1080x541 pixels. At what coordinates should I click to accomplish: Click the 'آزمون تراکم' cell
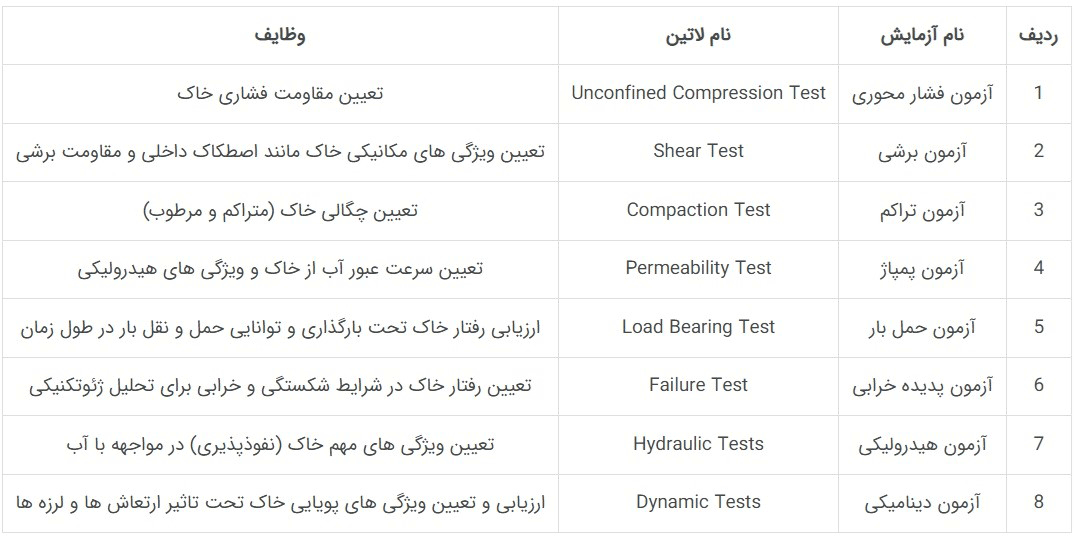point(922,211)
